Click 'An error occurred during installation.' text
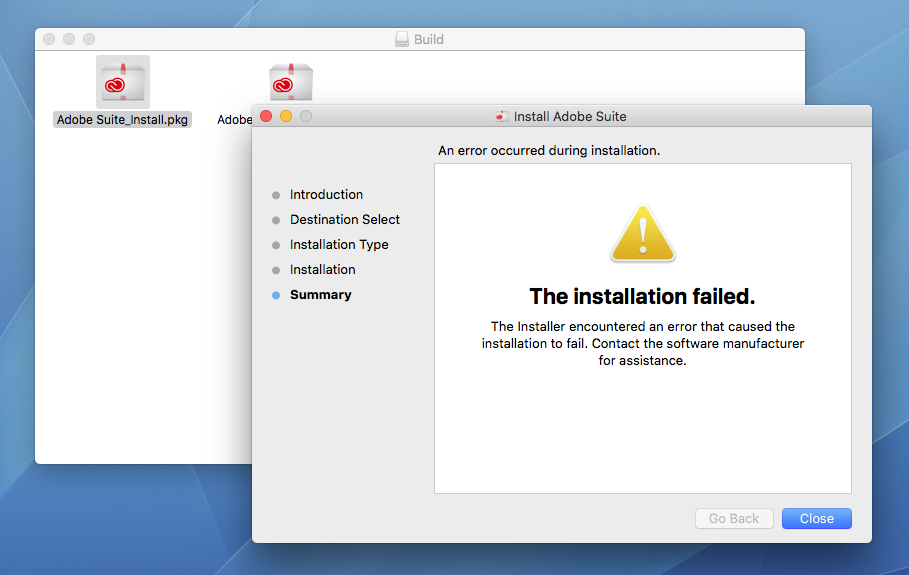Viewport: 909px width, 575px height. pos(549,151)
